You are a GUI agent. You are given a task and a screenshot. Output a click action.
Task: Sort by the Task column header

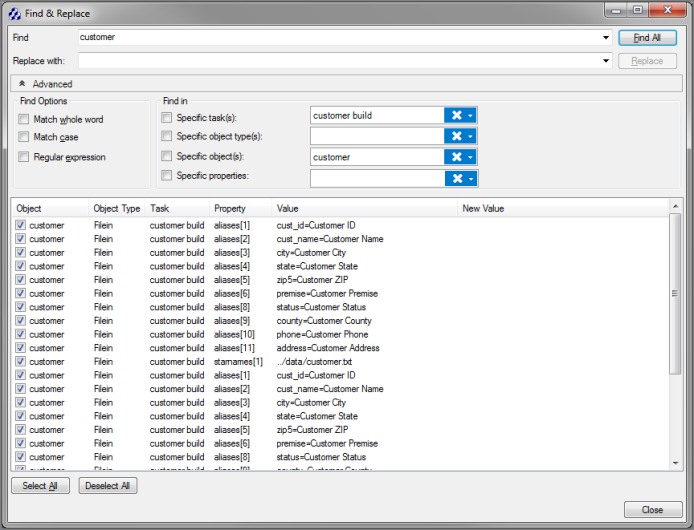[x=177, y=209]
